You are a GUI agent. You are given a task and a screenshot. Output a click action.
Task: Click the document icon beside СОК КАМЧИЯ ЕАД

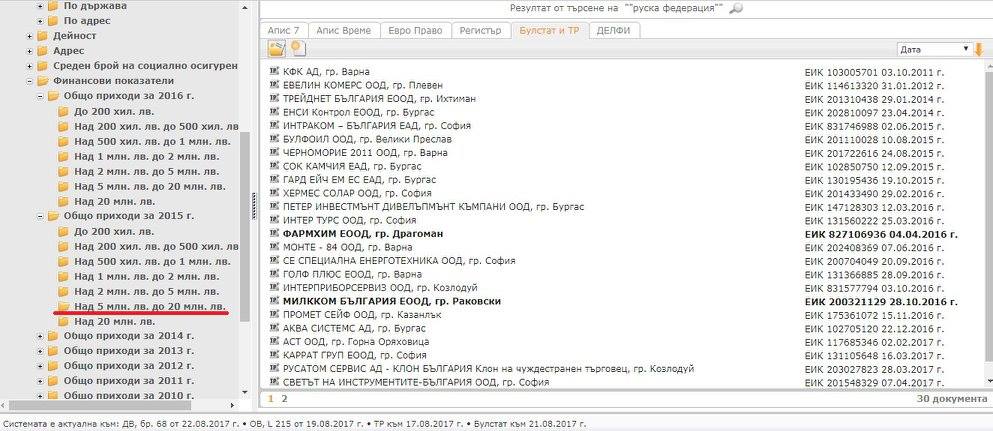[274, 166]
